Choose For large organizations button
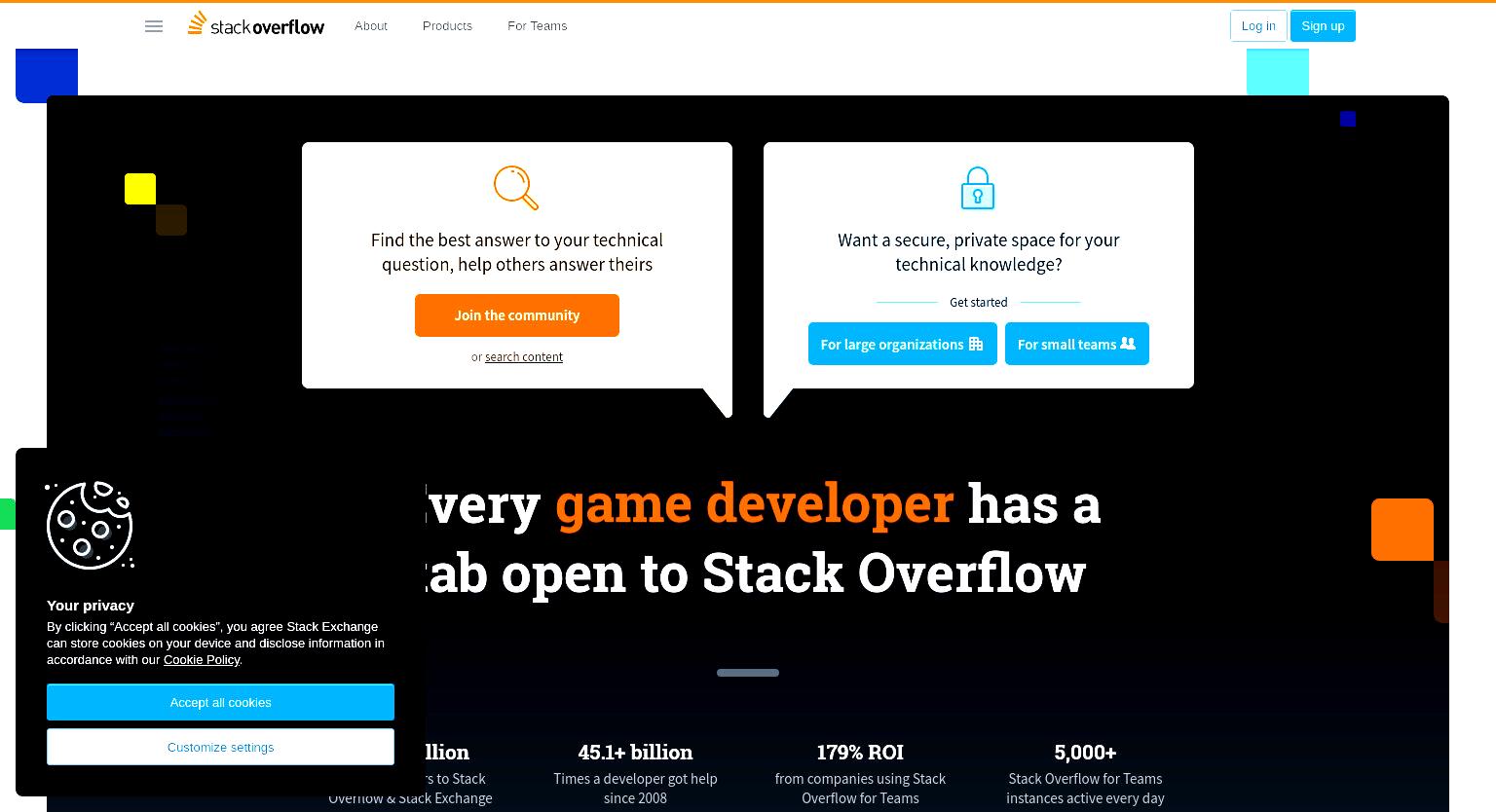The height and width of the screenshot is (812, 1496). [903, 344]
